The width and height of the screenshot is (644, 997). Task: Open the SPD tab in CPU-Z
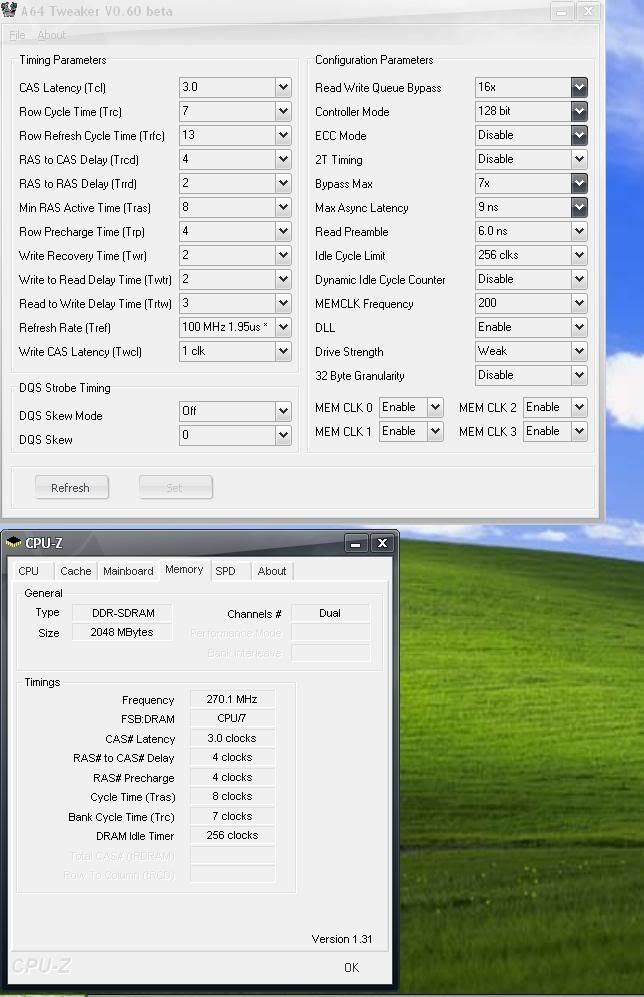pos(225,571)
